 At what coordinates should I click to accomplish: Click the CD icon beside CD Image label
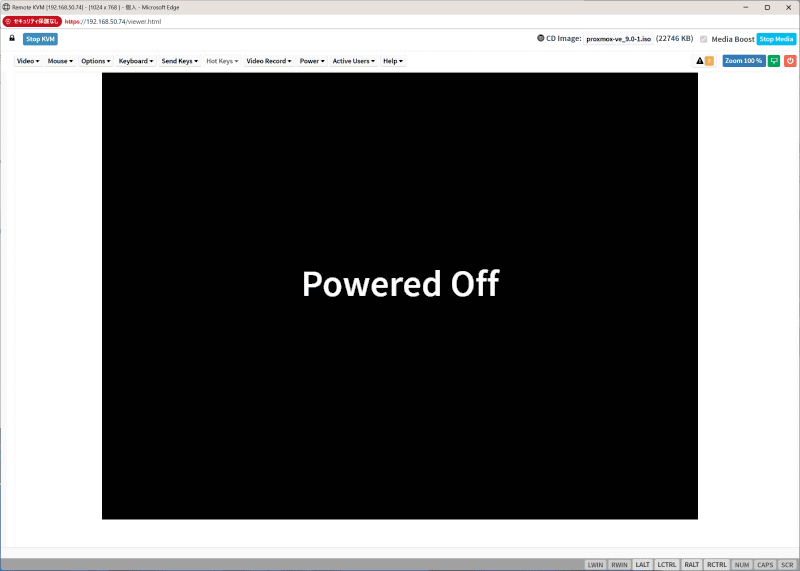[540, 38]
